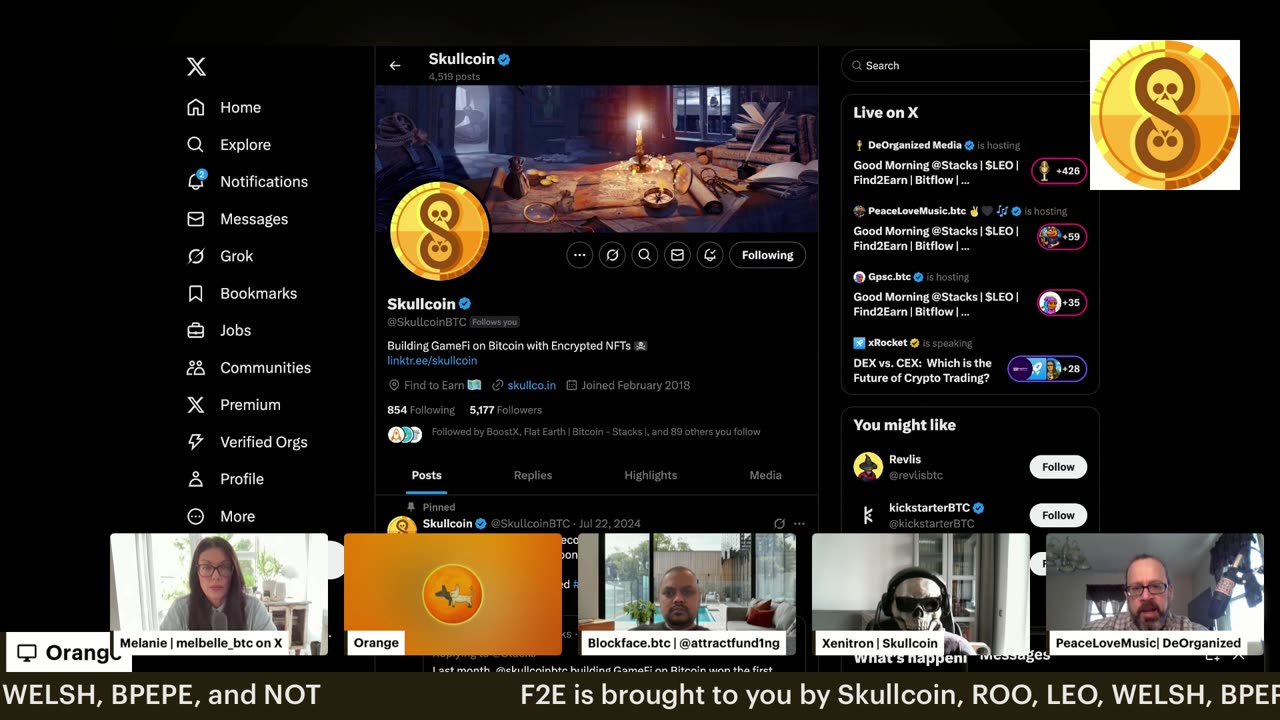Toggle post notifications bell for Skullcoin
The image size is (1280, 720).
click(710, 255)
